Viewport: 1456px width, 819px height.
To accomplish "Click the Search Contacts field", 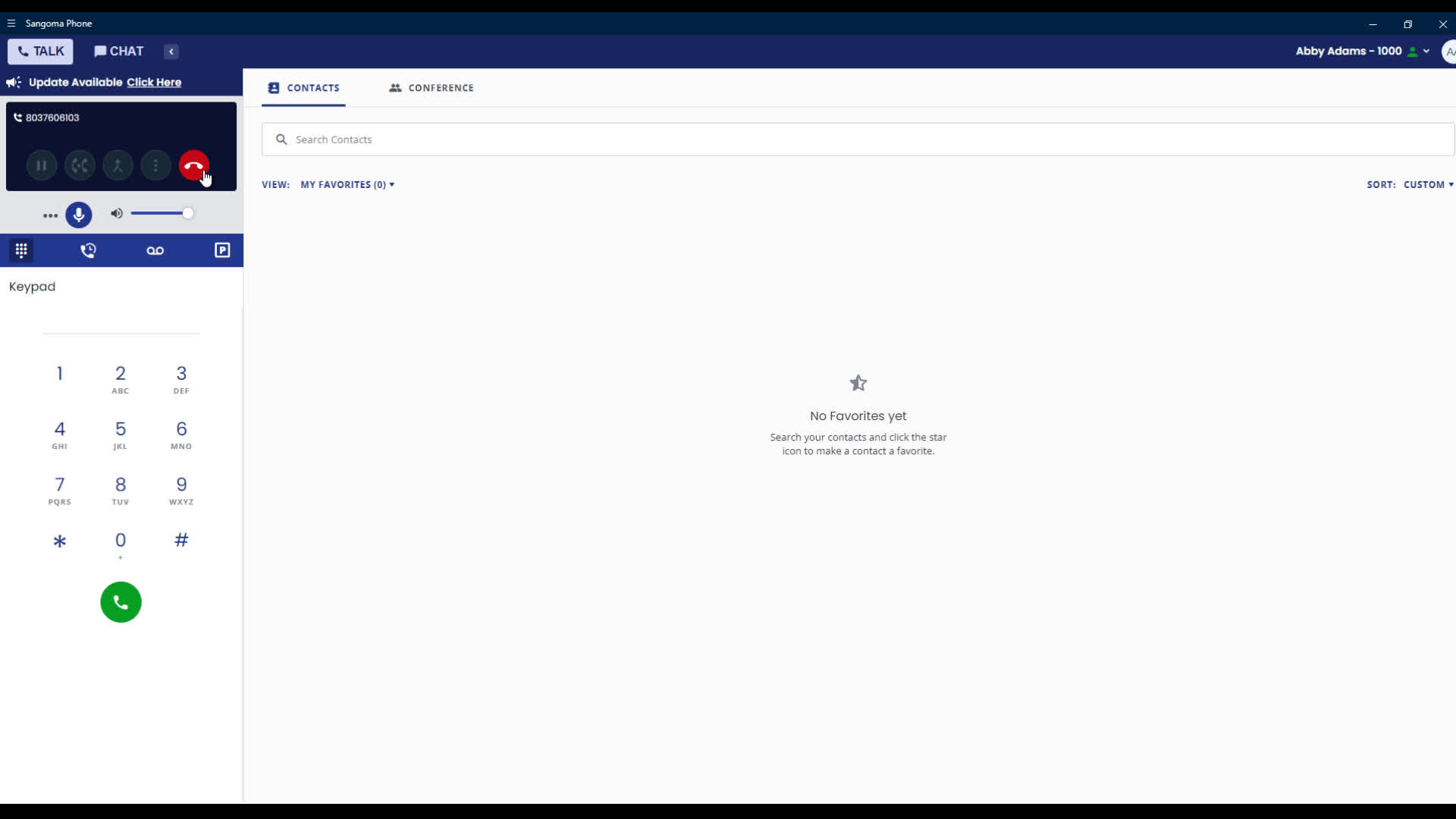I will click(x=531, y=140).
